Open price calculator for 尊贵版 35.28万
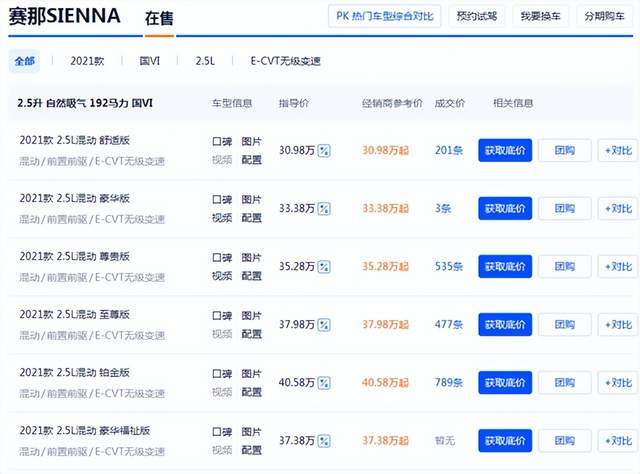The height and width of the screenshot is (474, 640). click(323, 266)
